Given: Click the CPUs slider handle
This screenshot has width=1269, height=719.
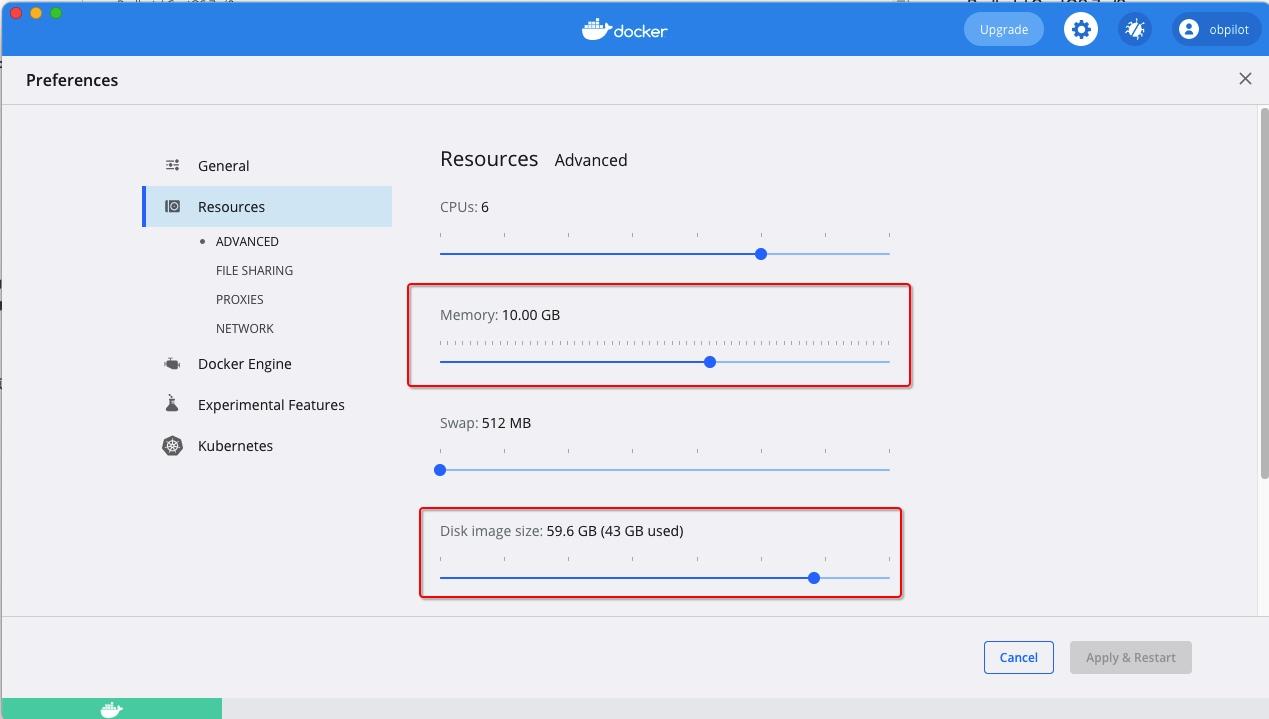Looking at the screenshot, I should tap(761, 254).
